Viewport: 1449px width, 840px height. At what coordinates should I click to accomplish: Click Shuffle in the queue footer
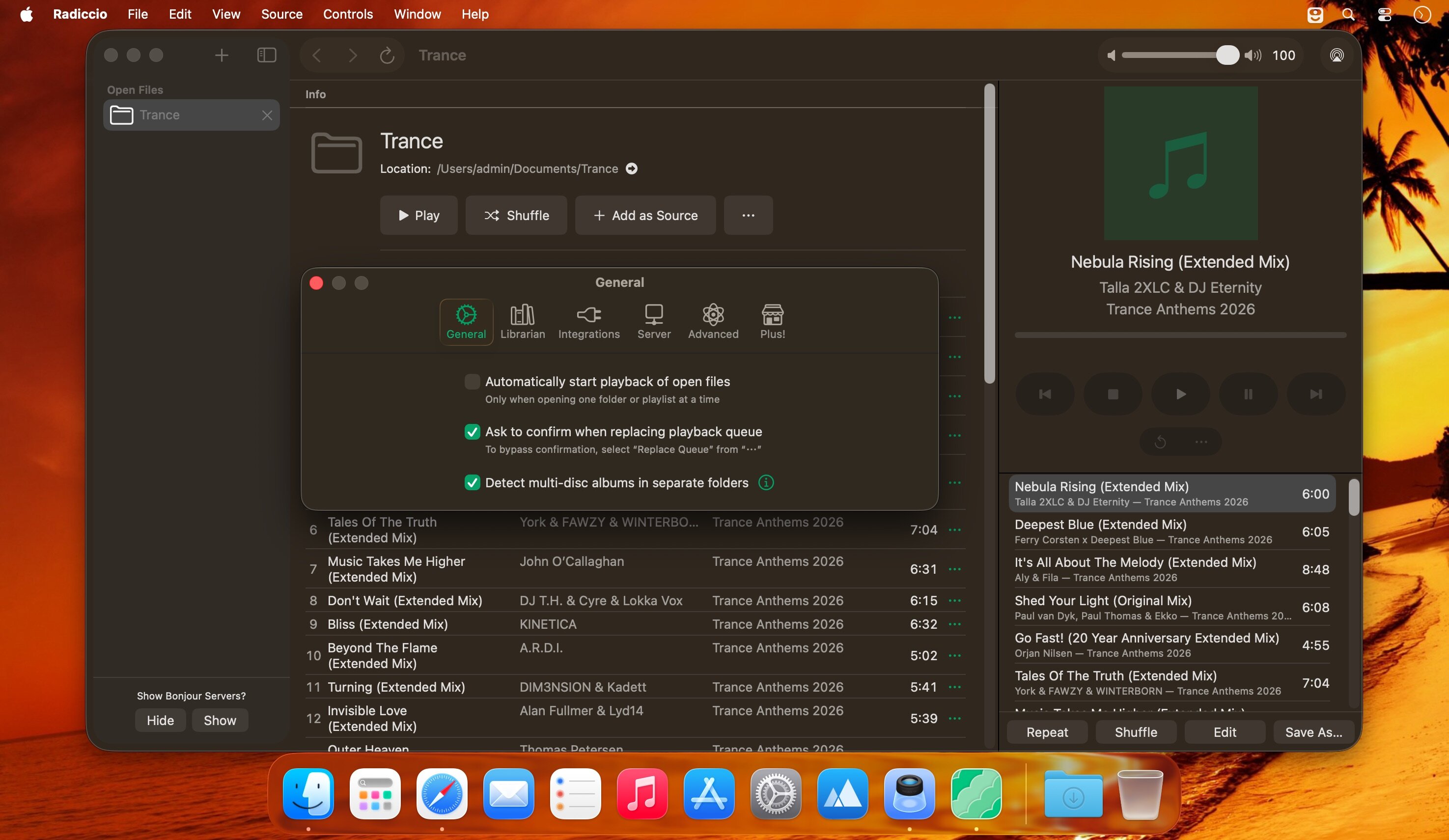1136,732
